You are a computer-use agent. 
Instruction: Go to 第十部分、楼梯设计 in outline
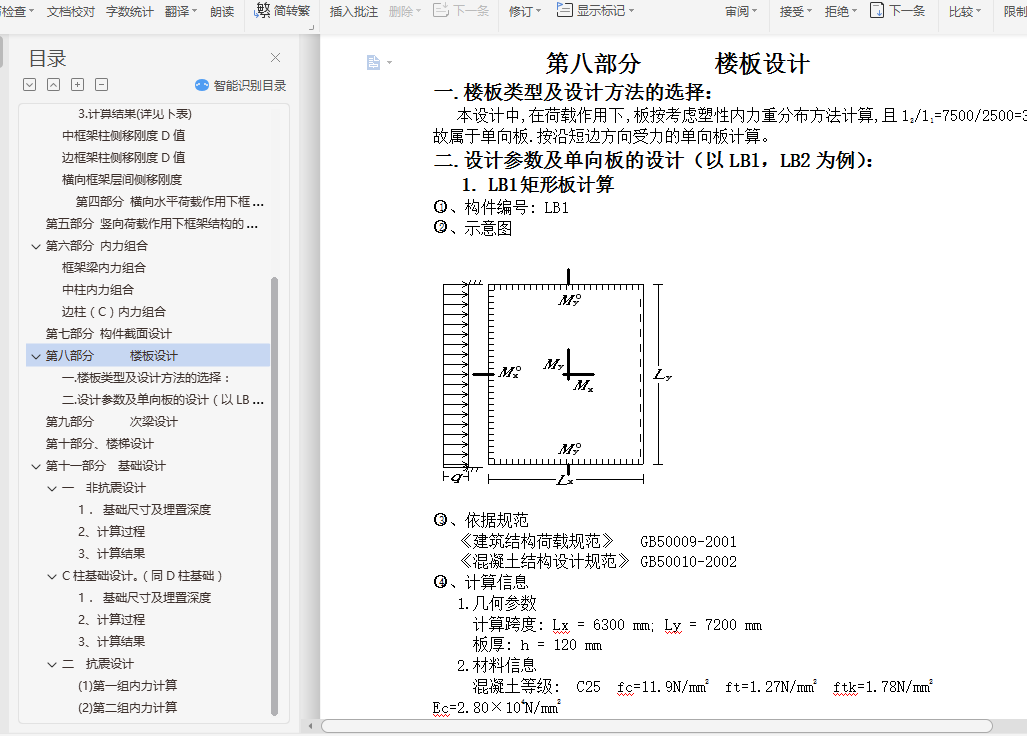(x=100, y=444)
